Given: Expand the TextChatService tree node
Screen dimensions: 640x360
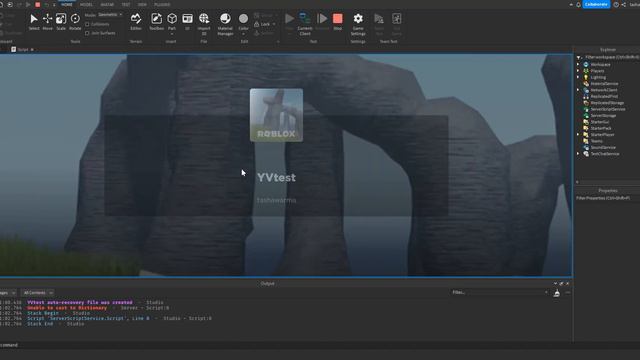Looking at the screenshot, I should coord(578,154).
